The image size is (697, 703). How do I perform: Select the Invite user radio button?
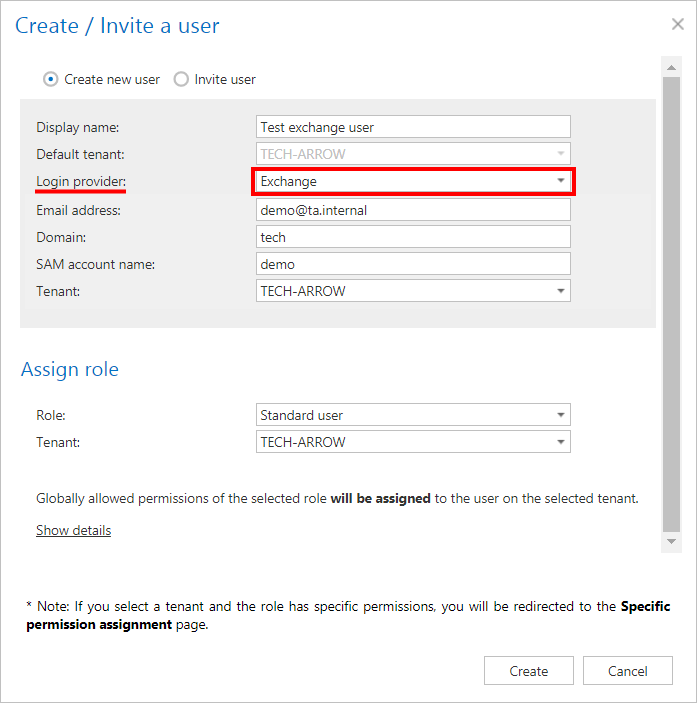(x=181, y=79)
